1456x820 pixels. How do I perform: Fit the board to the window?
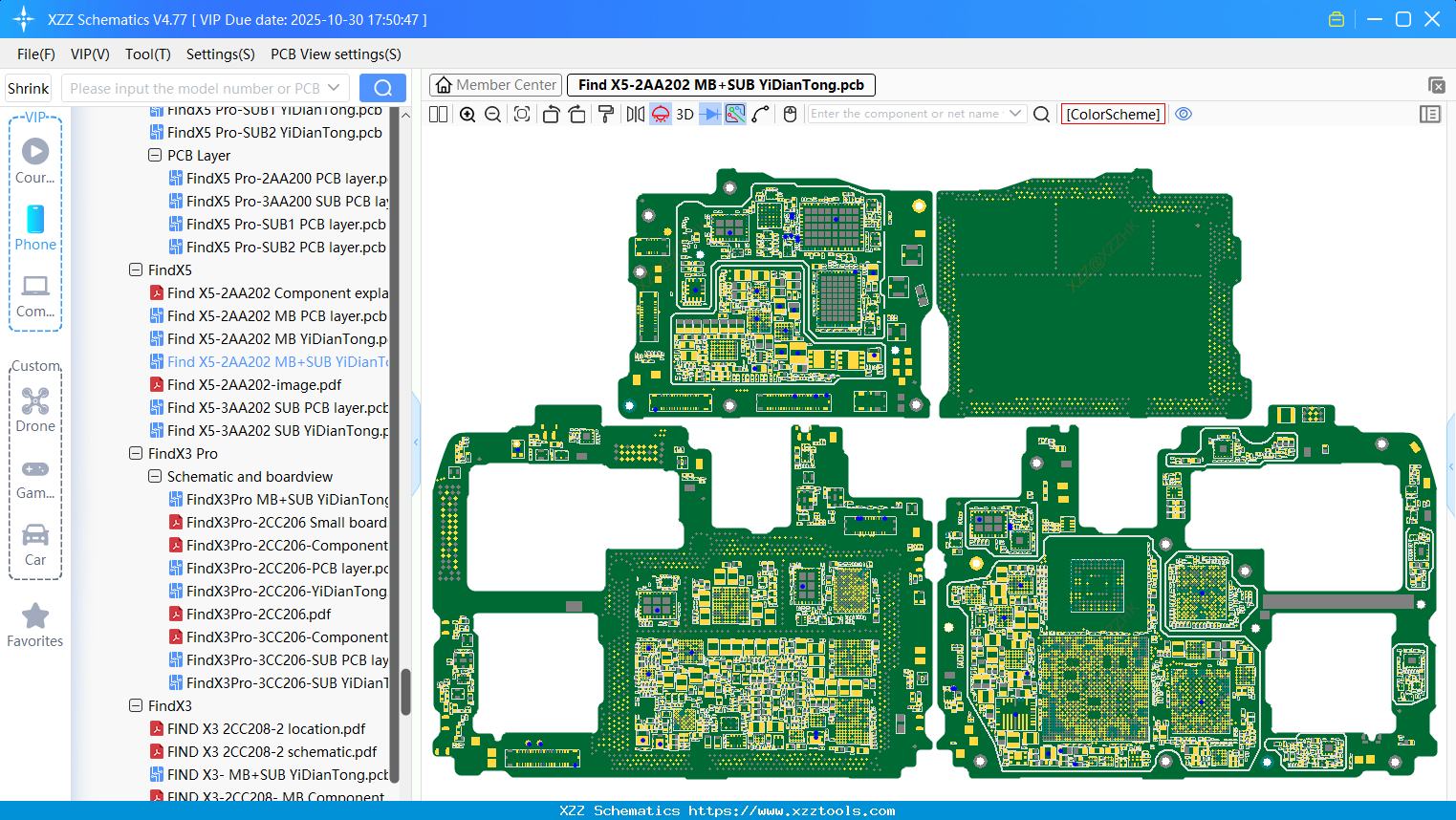522,115
